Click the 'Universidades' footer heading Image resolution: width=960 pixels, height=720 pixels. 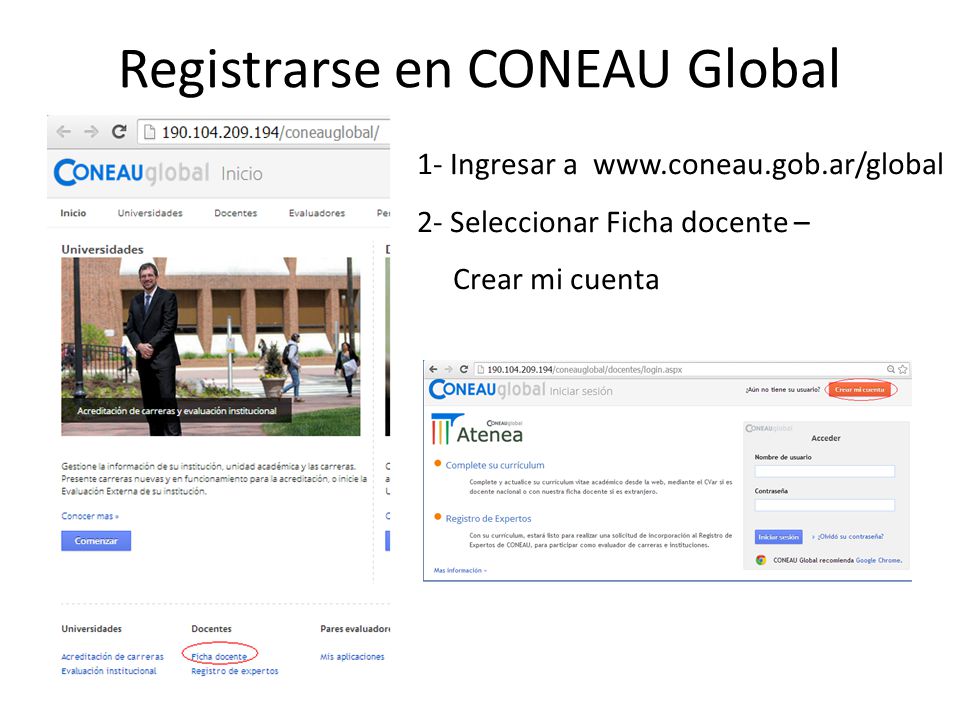[91, 629]
